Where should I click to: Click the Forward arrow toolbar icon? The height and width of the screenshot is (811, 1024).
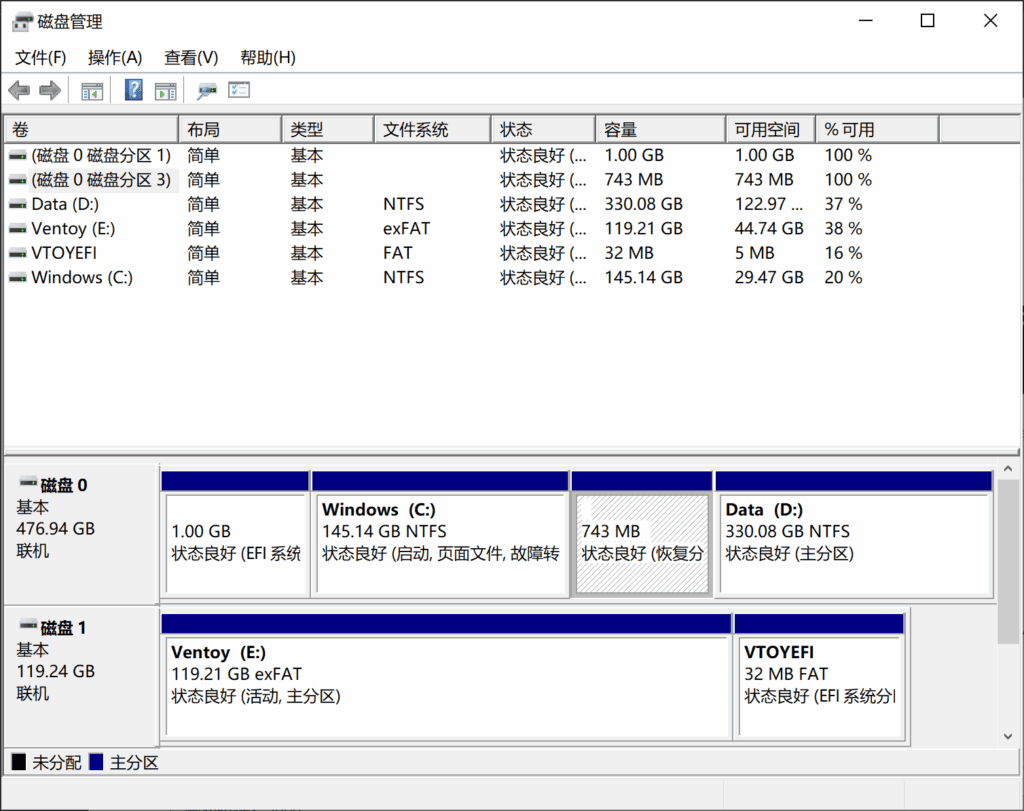click(50, 91)
